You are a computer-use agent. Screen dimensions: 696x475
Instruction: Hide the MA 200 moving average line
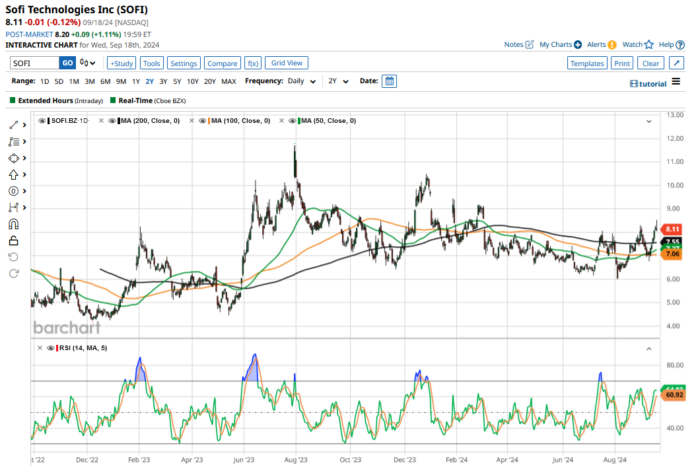click(113, 121)
